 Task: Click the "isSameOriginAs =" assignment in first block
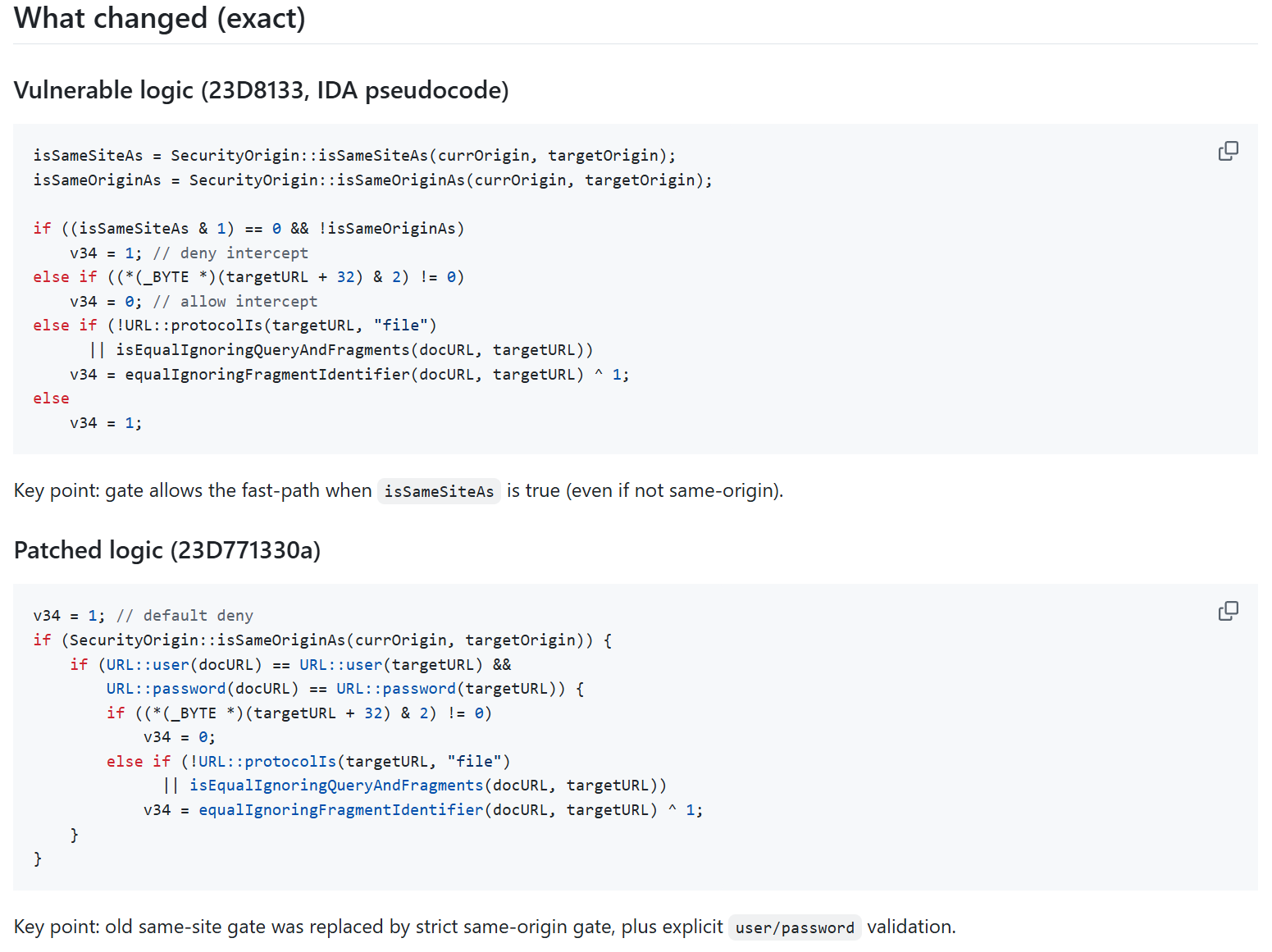pyautogui.click(x=106, y=180)
